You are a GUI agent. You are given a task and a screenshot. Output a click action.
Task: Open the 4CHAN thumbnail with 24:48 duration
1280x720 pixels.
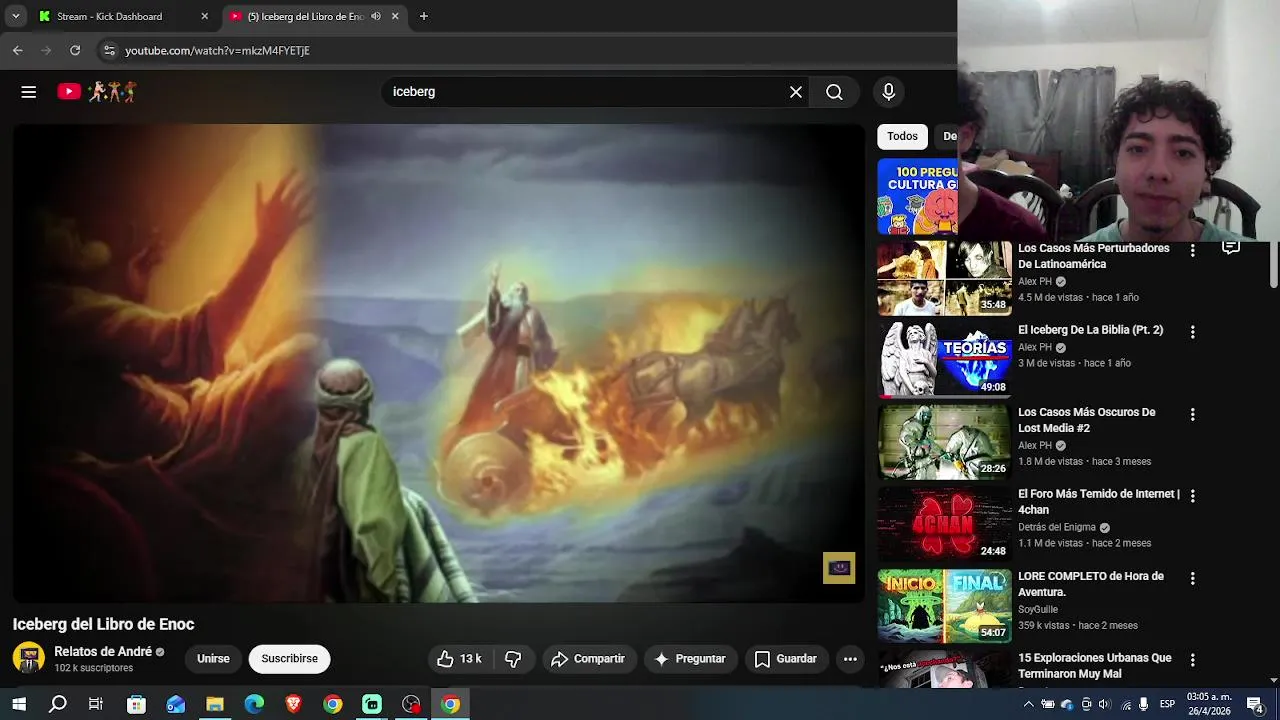(945, 524)
